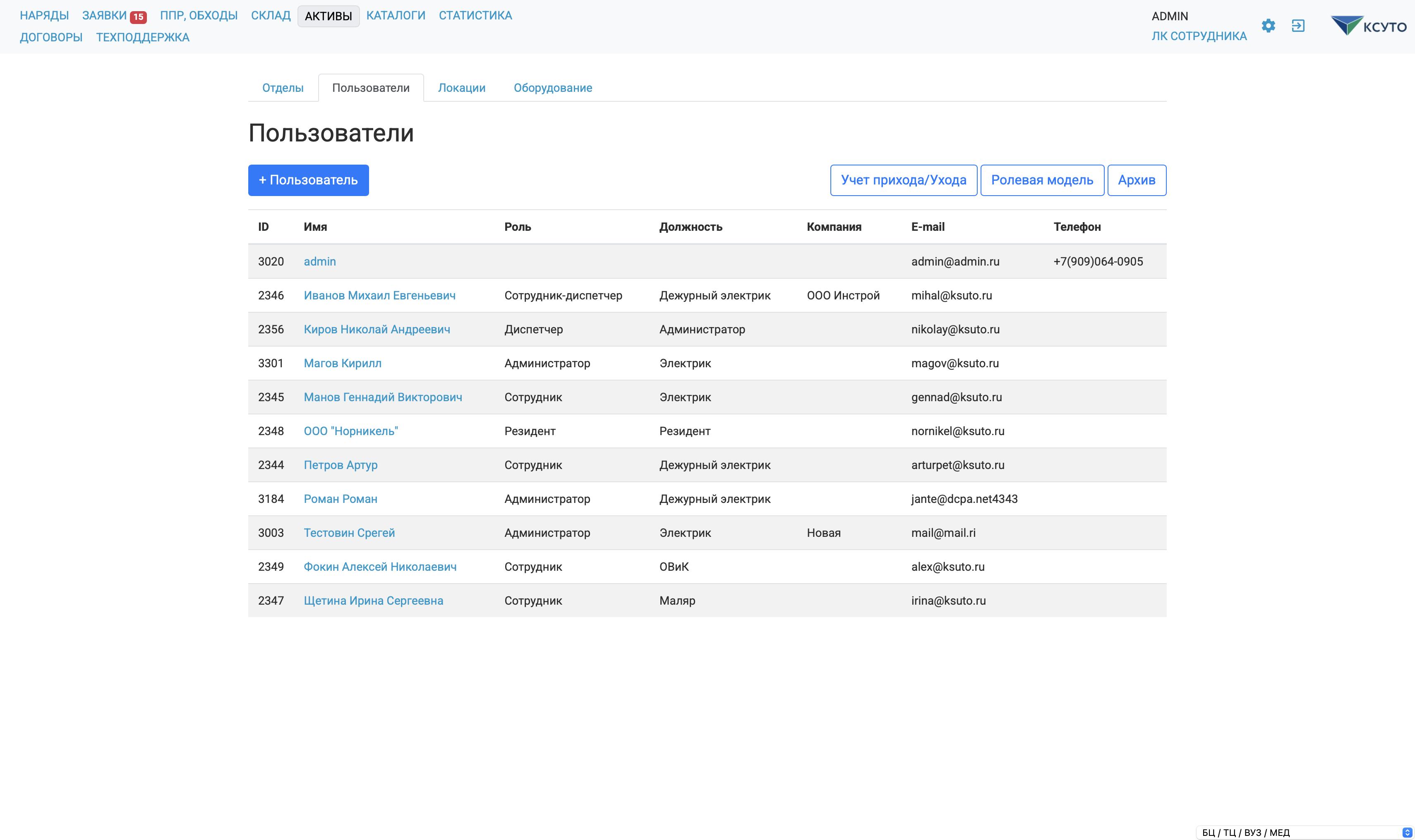Open the settings gear icon
Image resolution: width=1415 pixels, height=840 pixels.
pyautogui.click(x=1269, y=26)
